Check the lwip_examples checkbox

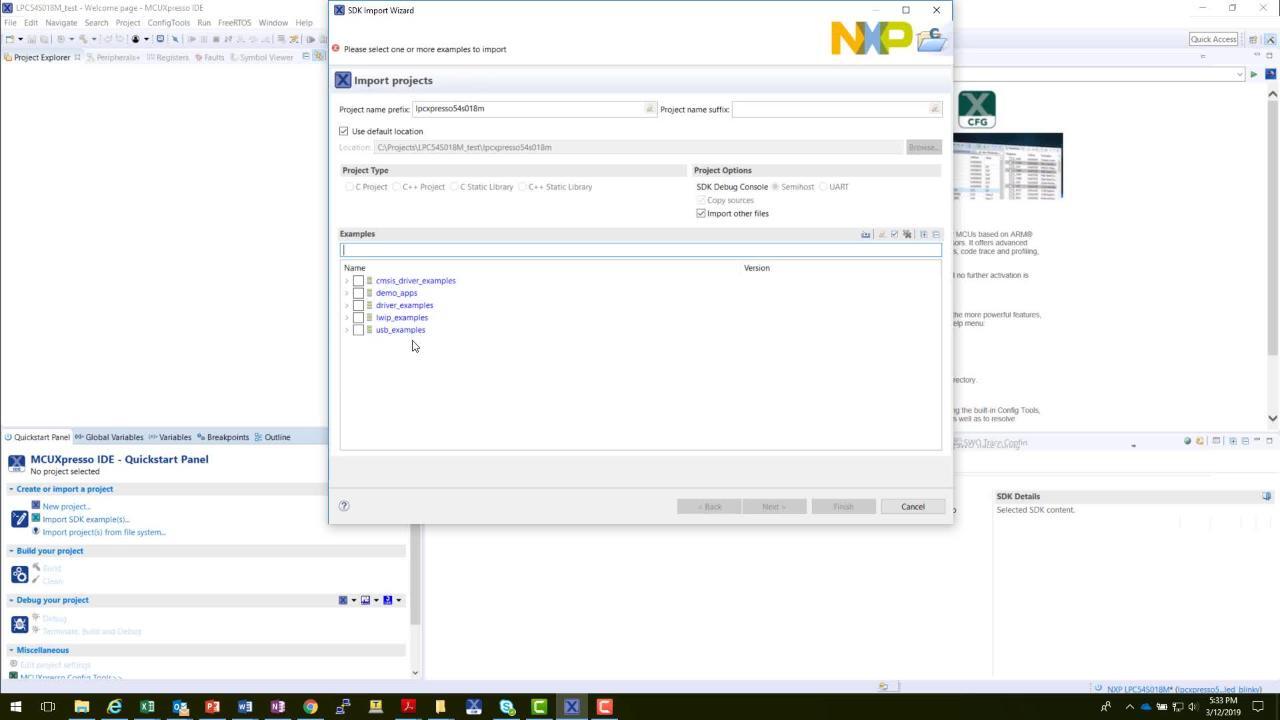[358, 318]
